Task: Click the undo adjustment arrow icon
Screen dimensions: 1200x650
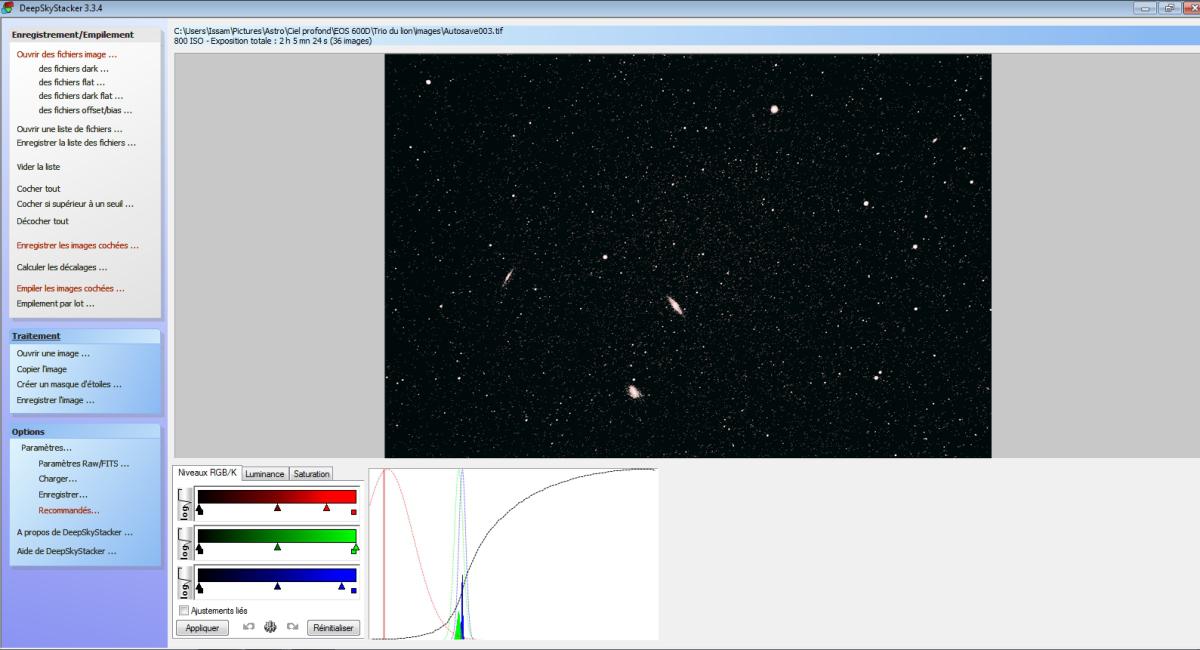Action: tap(249, 627)
